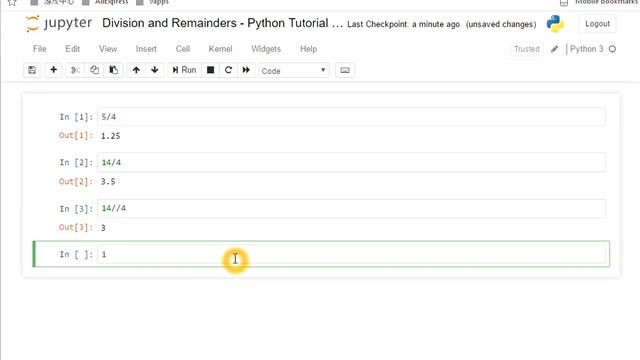This screenshot has height=360, width=640.
Task: Click the save and checkpoint icon
Action: pyautogui.click(x=32, y=70)
